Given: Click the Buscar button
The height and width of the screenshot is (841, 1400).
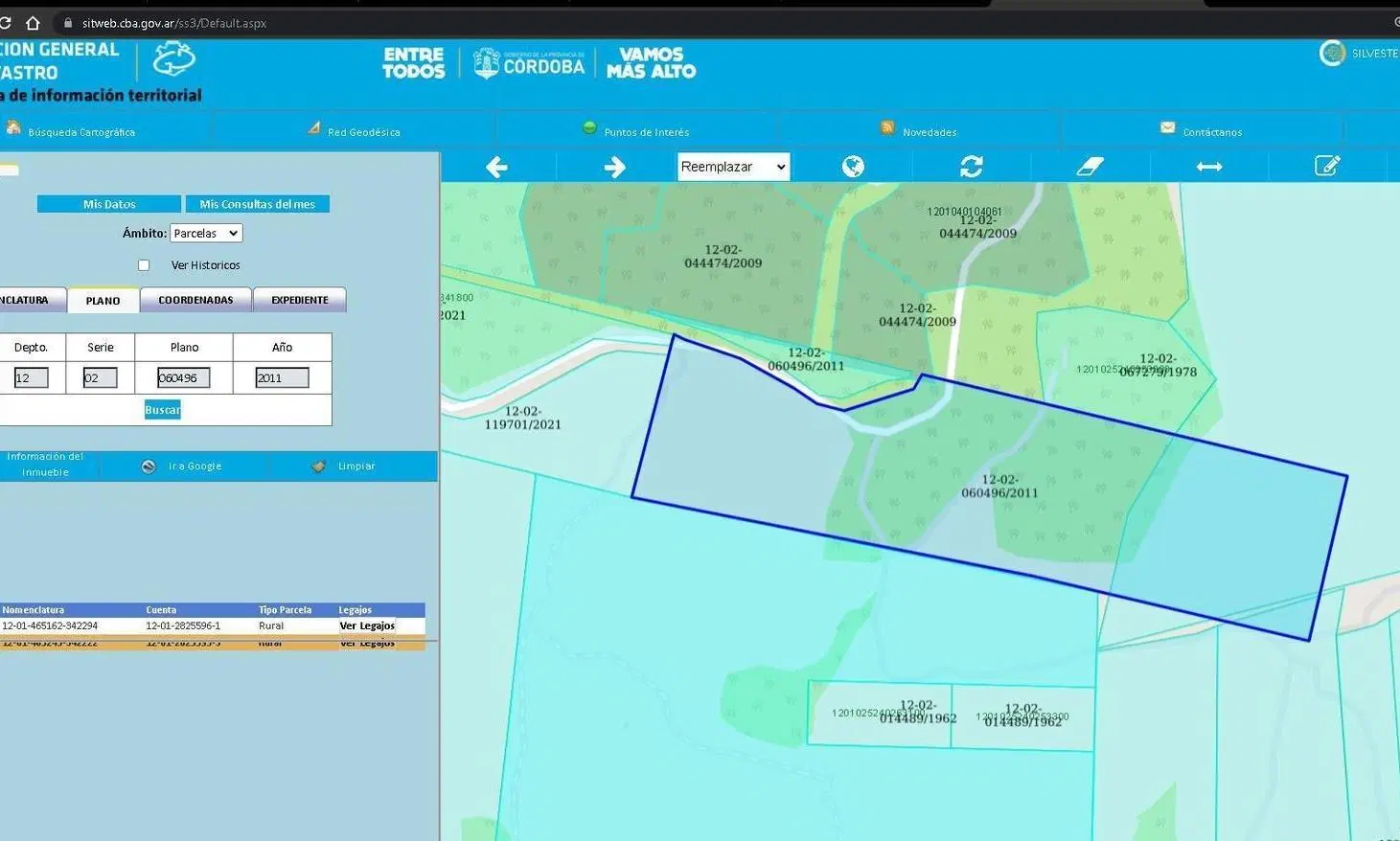Looking at the screenshot, I should coord(162,410).
